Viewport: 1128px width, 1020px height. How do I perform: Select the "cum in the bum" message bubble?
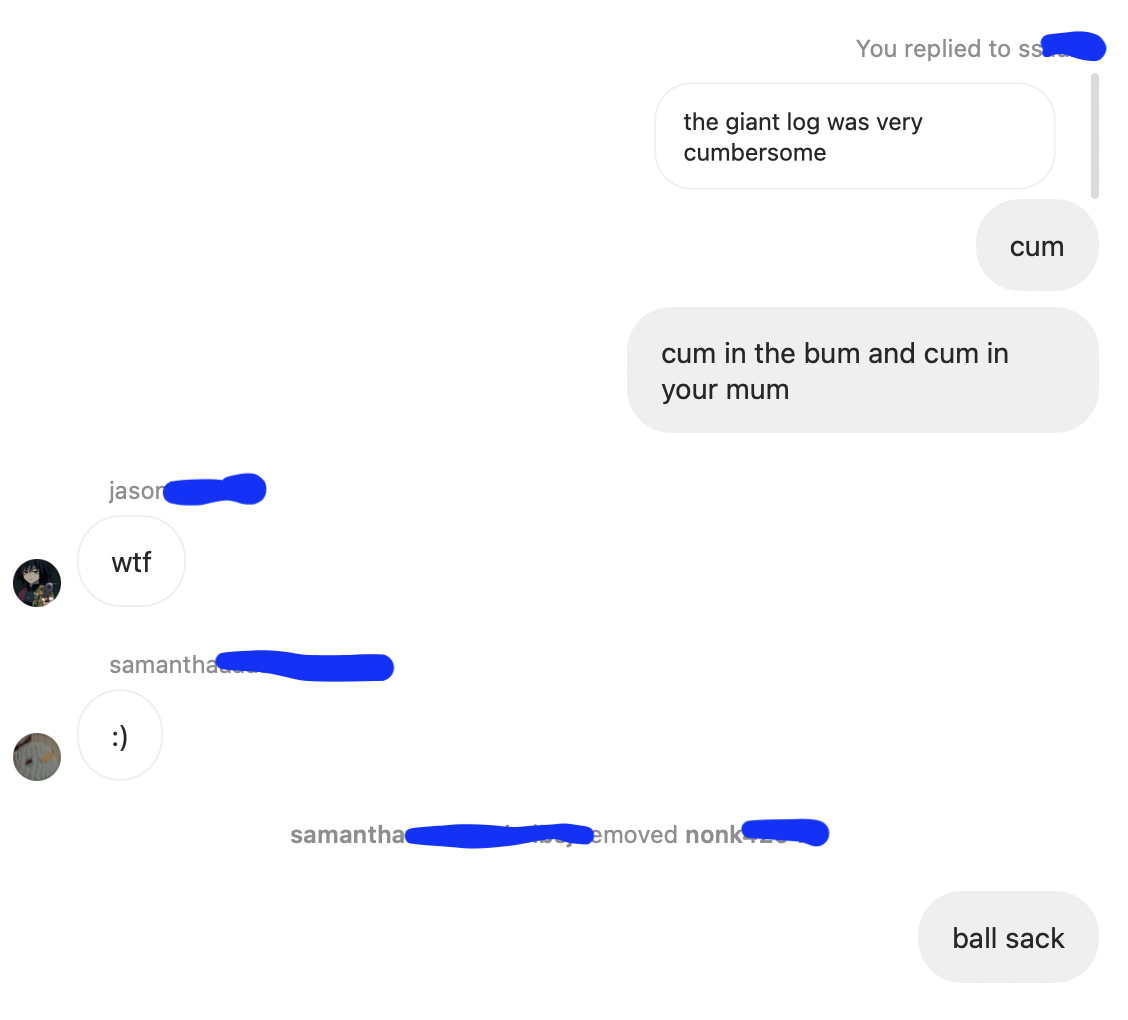pos(863,370)
